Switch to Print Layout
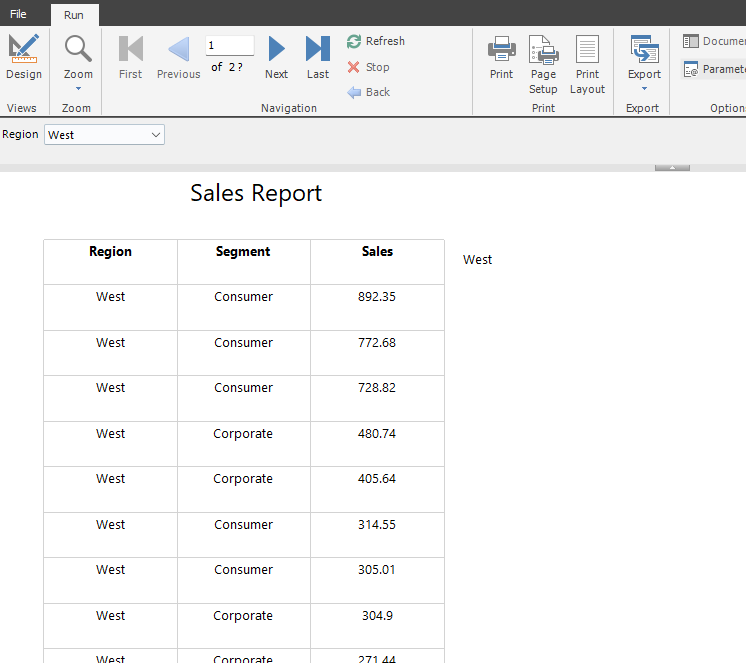The width and height of the screenshot is (746, 663). click(587, 64)
